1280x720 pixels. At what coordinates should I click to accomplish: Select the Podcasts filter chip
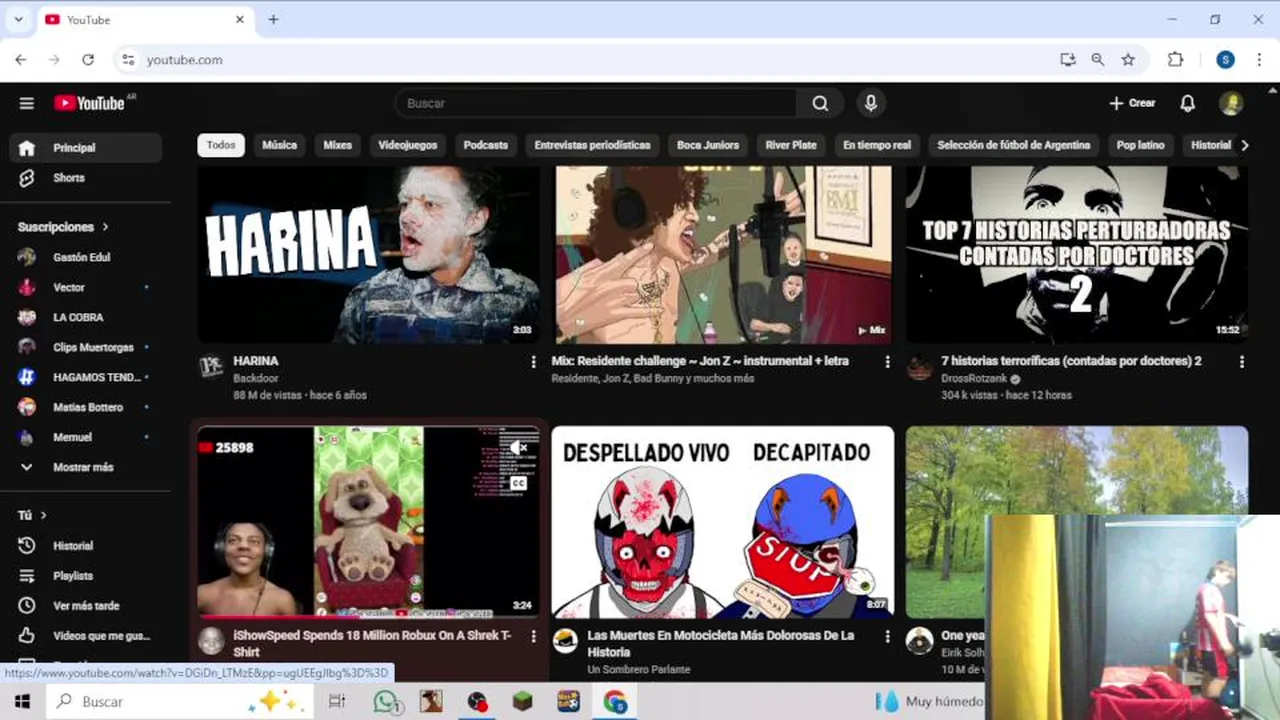pos(486,145)
